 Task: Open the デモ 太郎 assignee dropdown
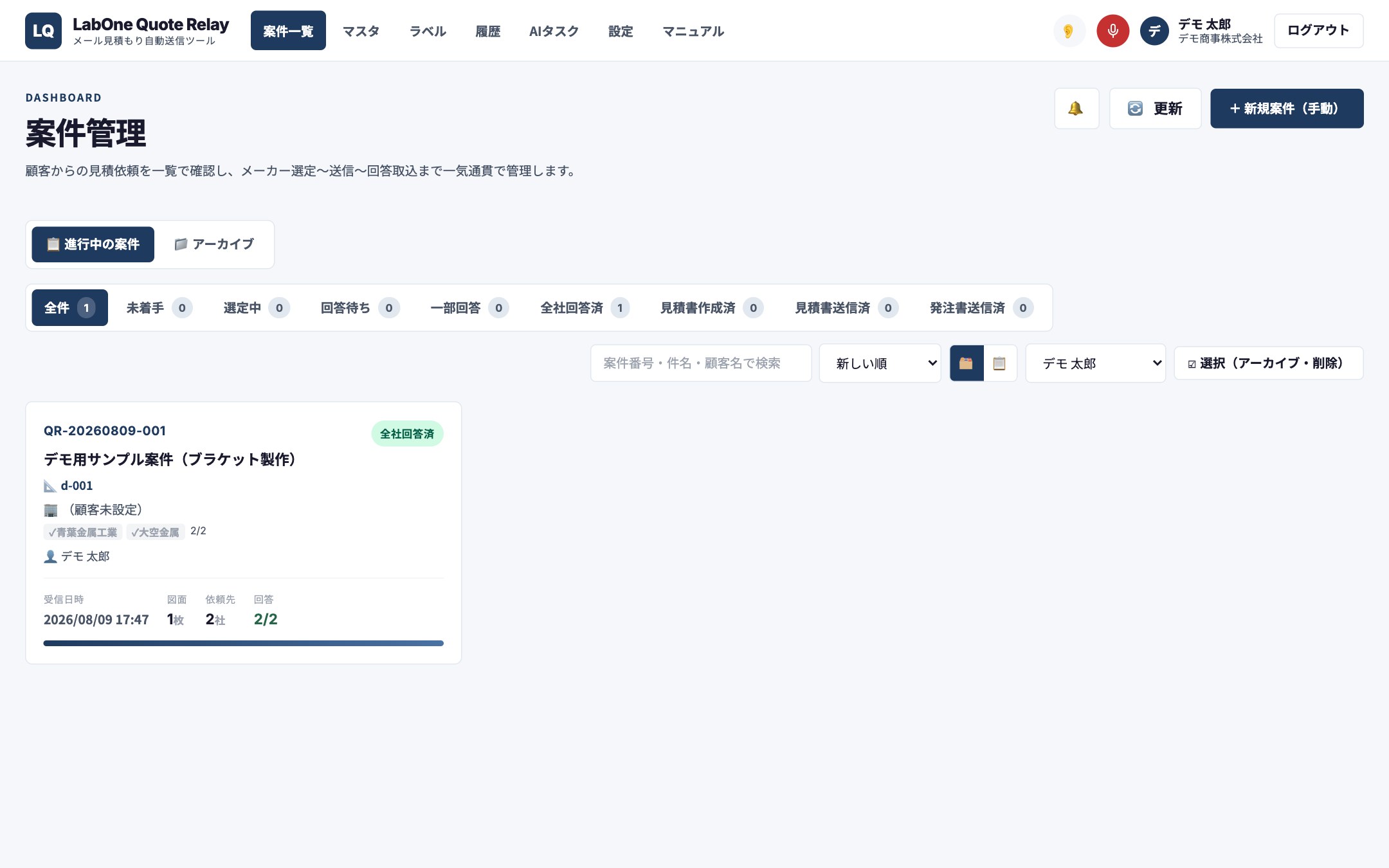pos(1095,363)
